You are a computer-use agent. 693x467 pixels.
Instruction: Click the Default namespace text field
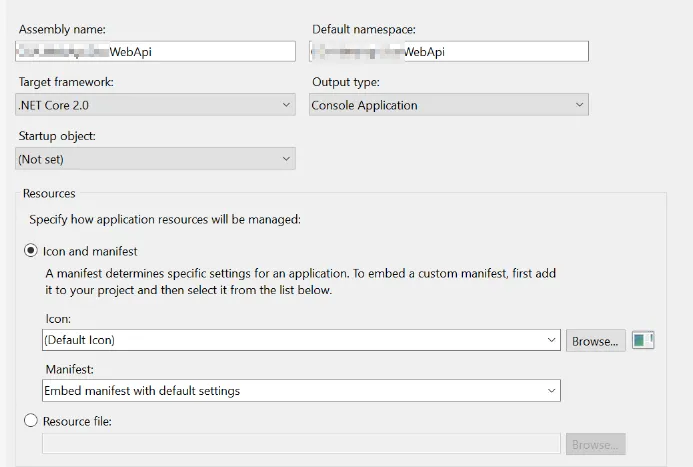[x=449, y=52]
